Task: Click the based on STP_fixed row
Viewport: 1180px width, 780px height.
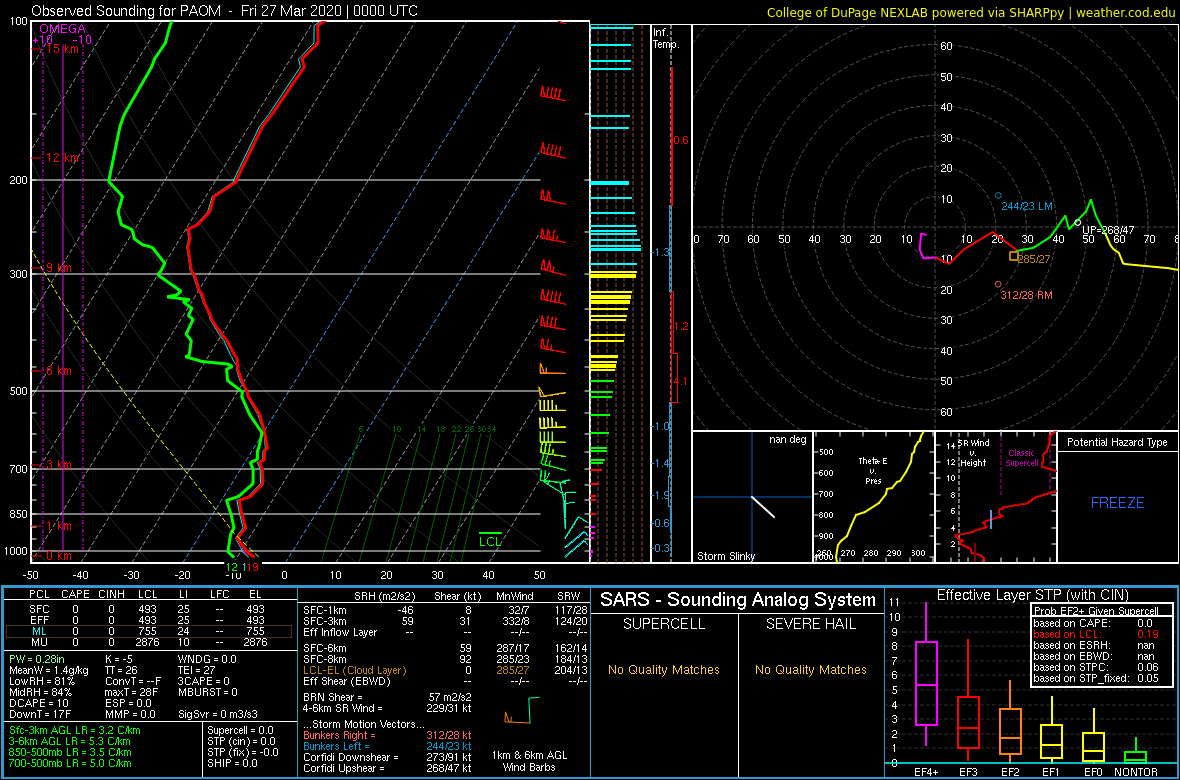Action: [1098, 678]
